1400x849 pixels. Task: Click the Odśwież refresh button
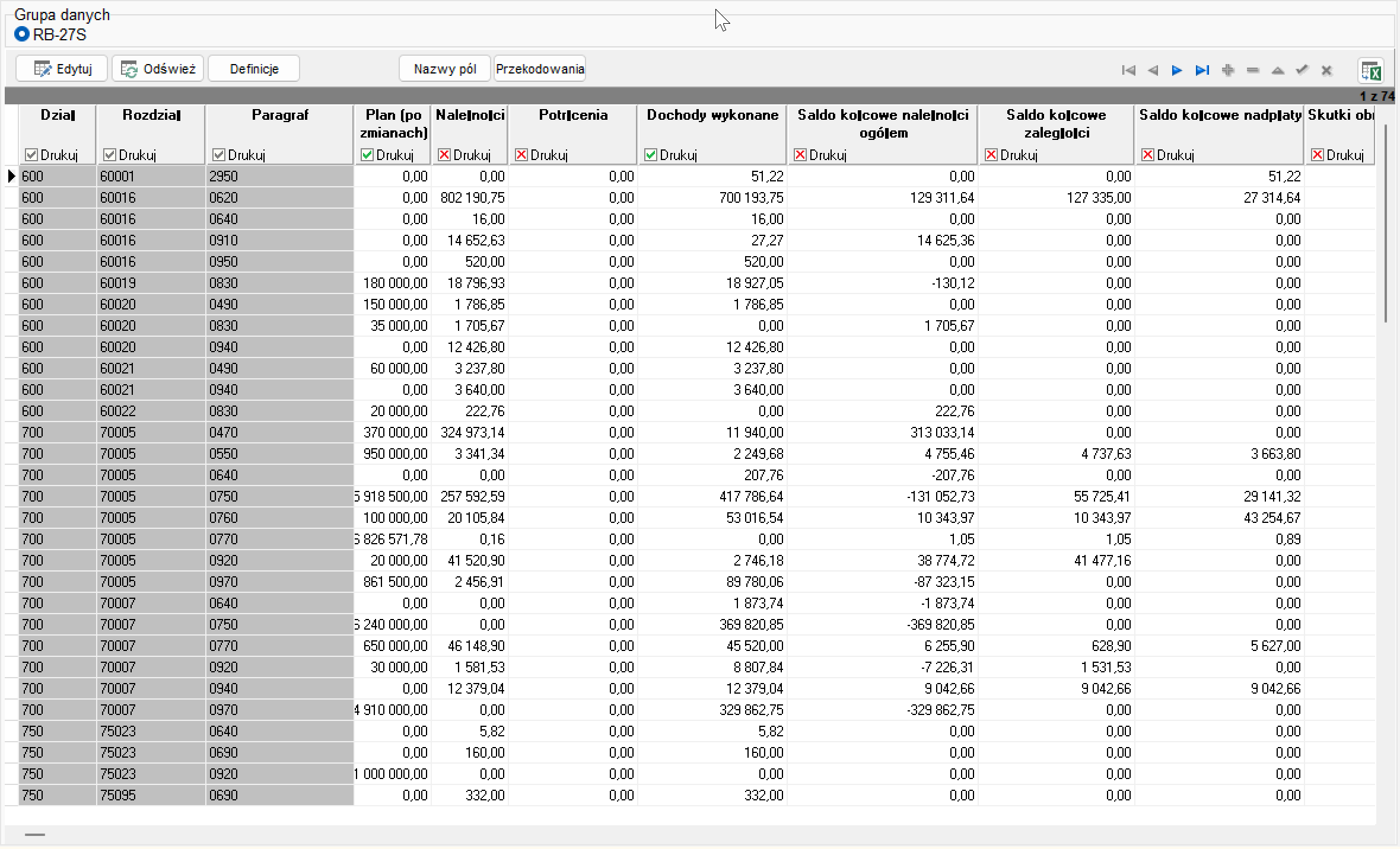tap(158, 69)
